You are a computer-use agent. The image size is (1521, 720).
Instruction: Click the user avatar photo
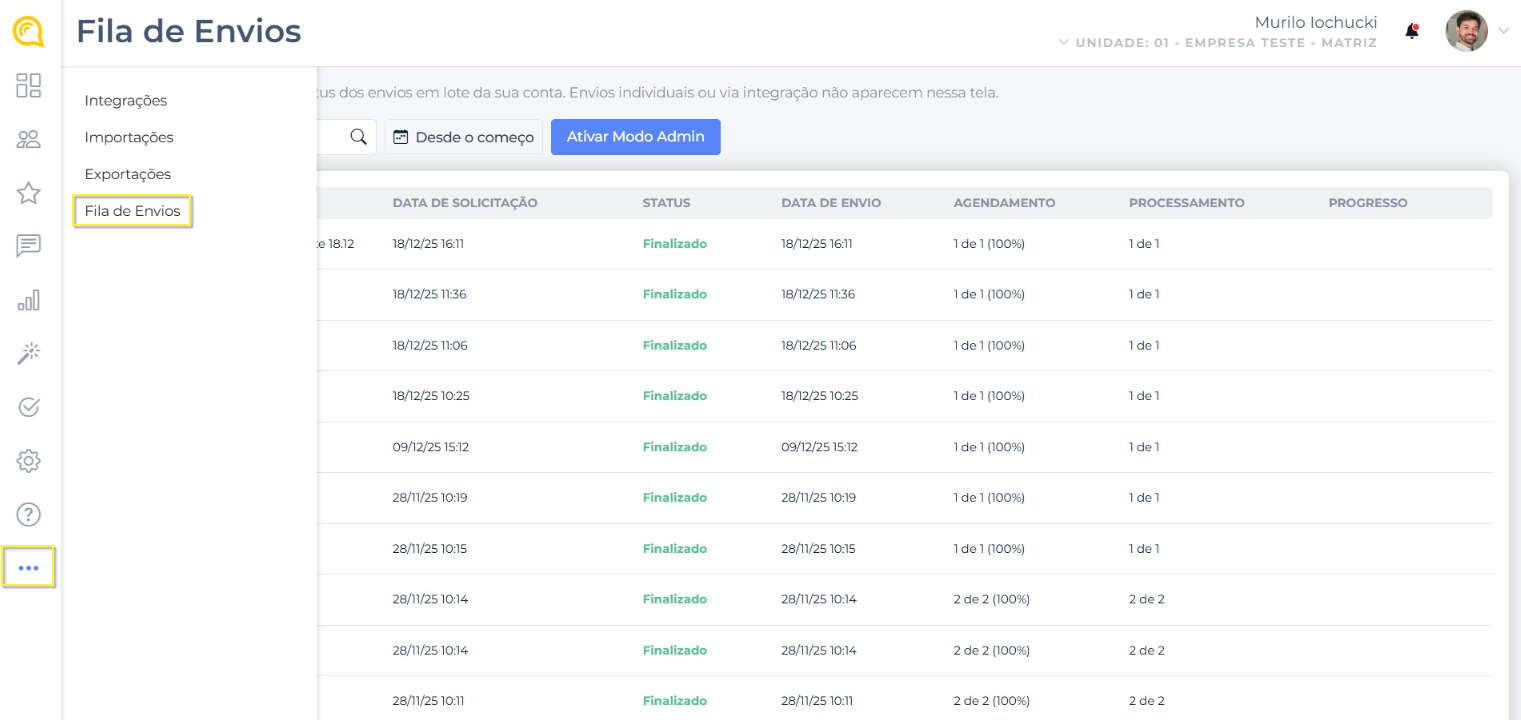(x=1466, y=31)
